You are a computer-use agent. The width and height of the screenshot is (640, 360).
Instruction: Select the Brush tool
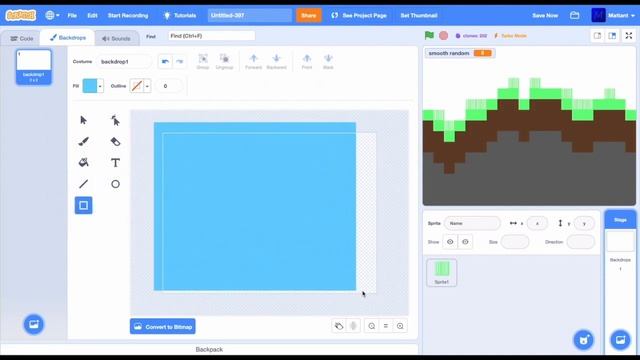(83, 142)
